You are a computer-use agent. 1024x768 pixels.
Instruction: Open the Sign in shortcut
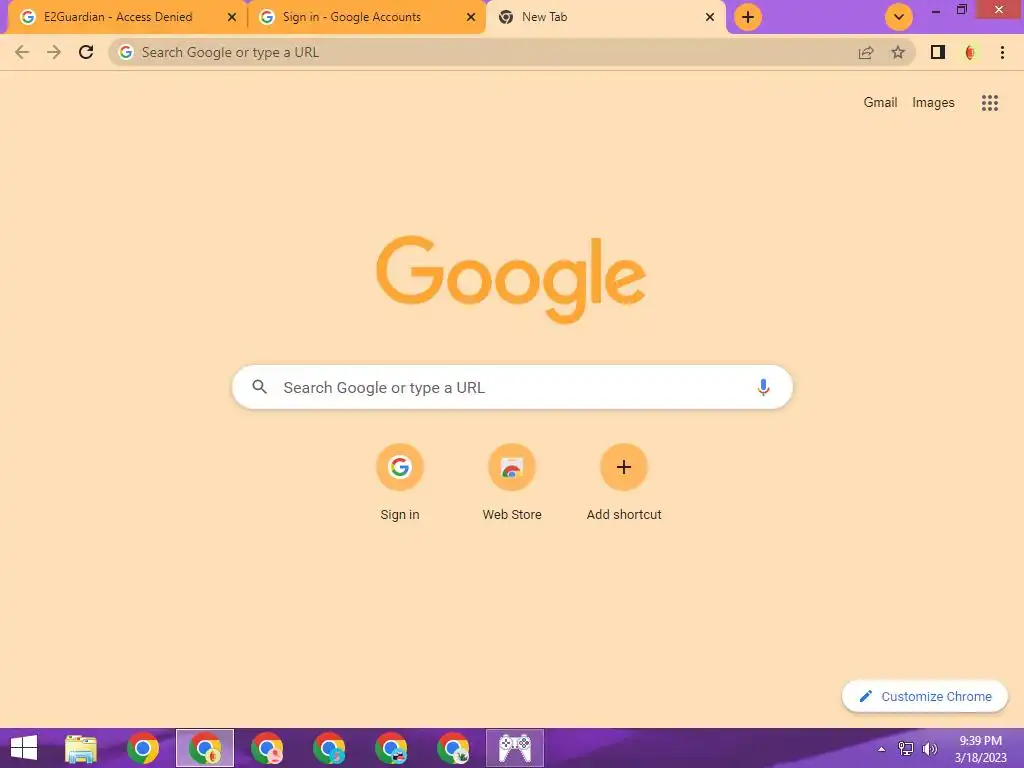(x=400, y=483)
